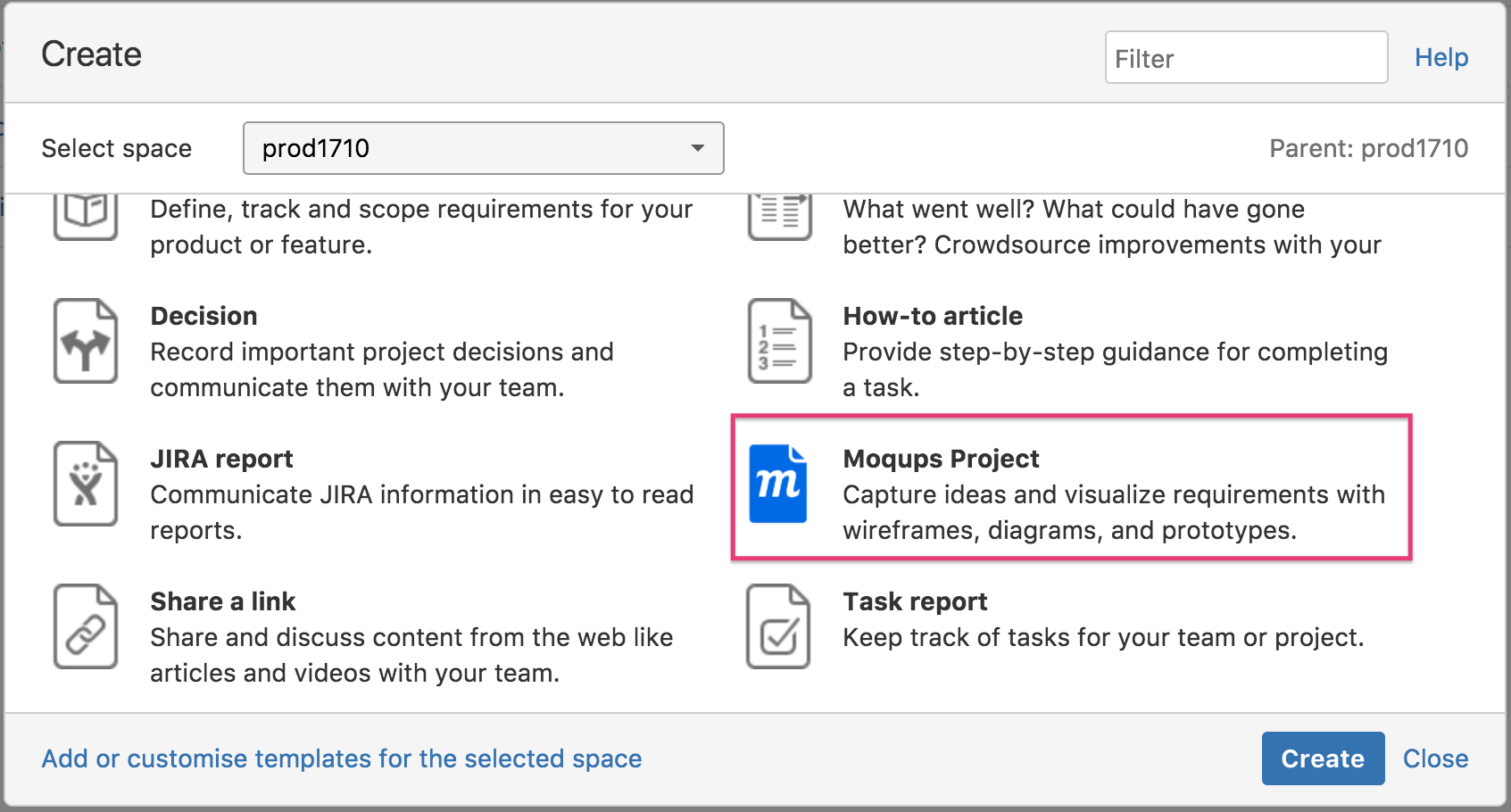Click 'Communicate JIRA information' description
Image resolution: width=1511 pixels, height=812 pixels.
click(x=421, y=512)
